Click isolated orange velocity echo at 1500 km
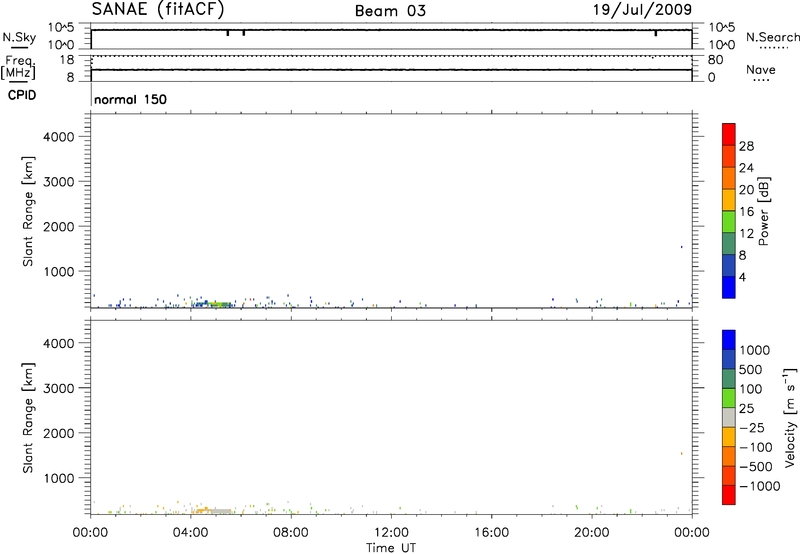 681,453
